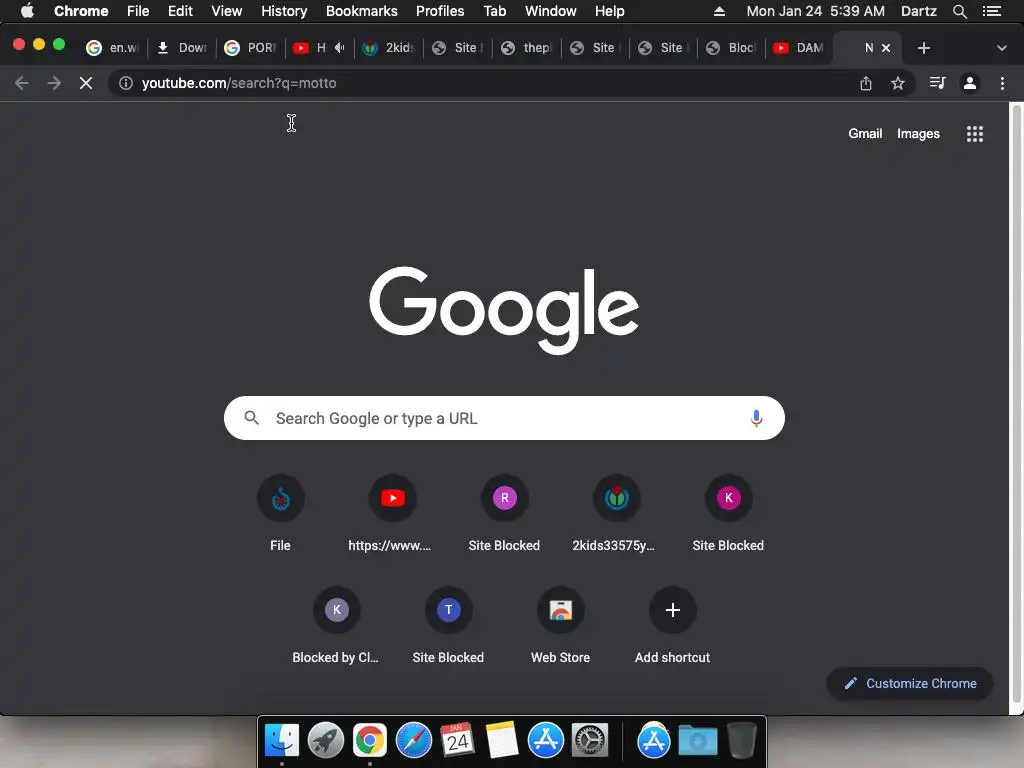The width and height of the screenshot is (1024, 768).
Task: Add a new shortcut tile
Action: (672, 626)
